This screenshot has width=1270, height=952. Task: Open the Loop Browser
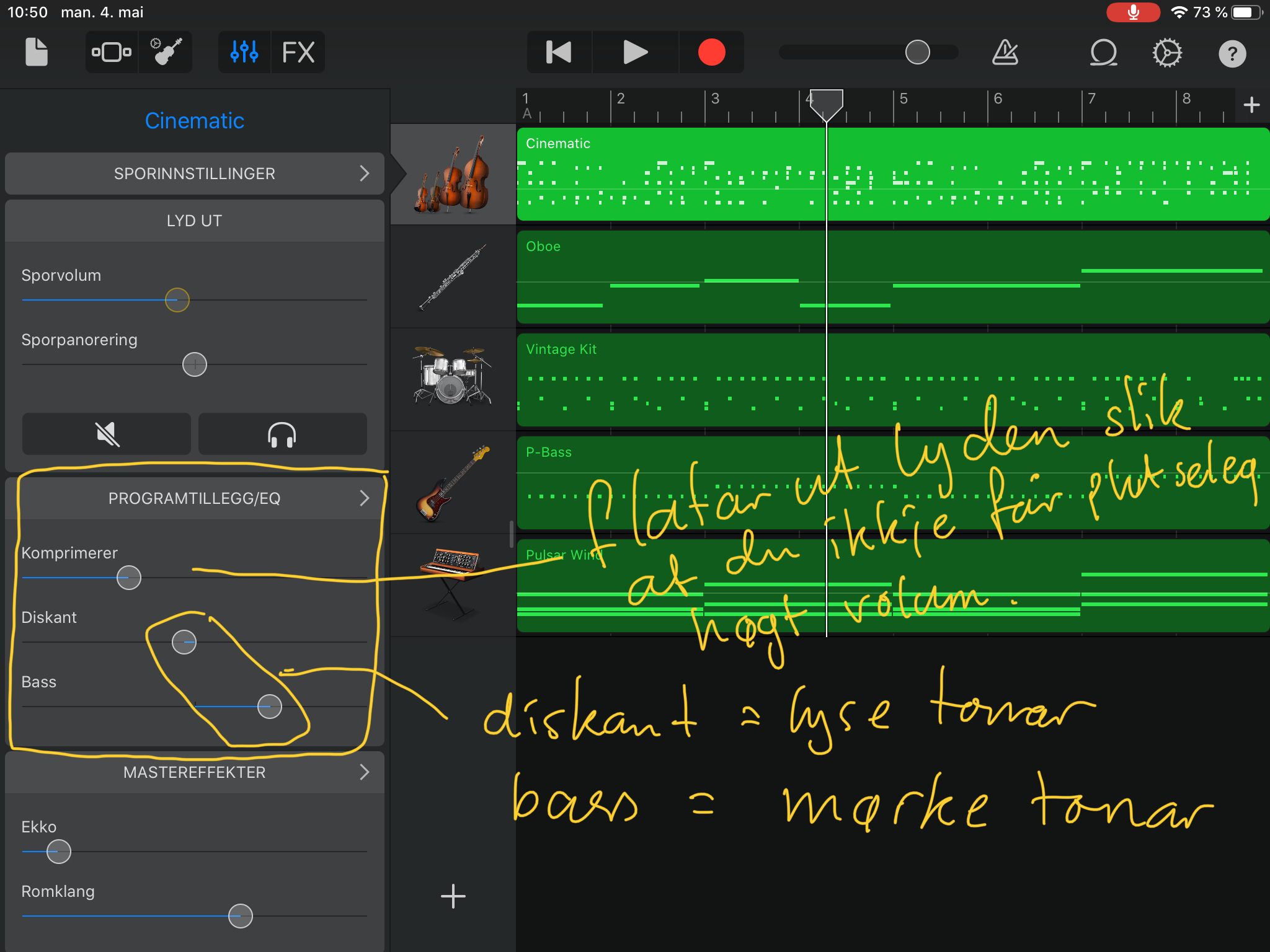[1103, 52]
